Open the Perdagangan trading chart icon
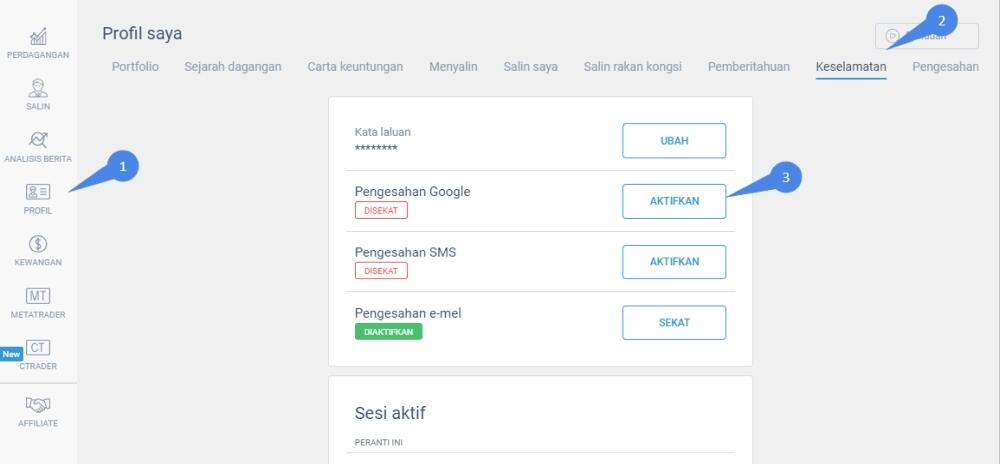Image resolution: width=1000 pixels, height=464 pixels. tap(38, 37)
